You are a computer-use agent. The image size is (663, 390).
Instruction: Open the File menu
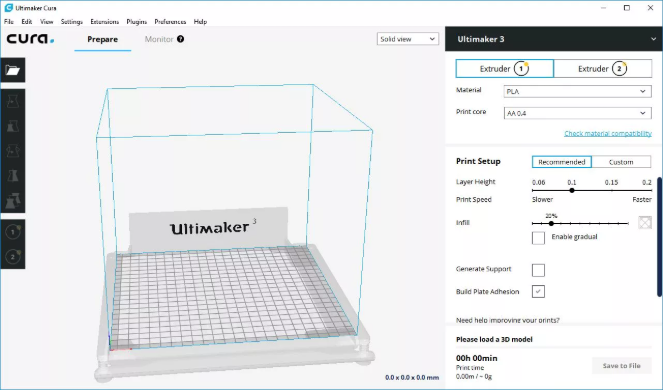coord(9,22)
